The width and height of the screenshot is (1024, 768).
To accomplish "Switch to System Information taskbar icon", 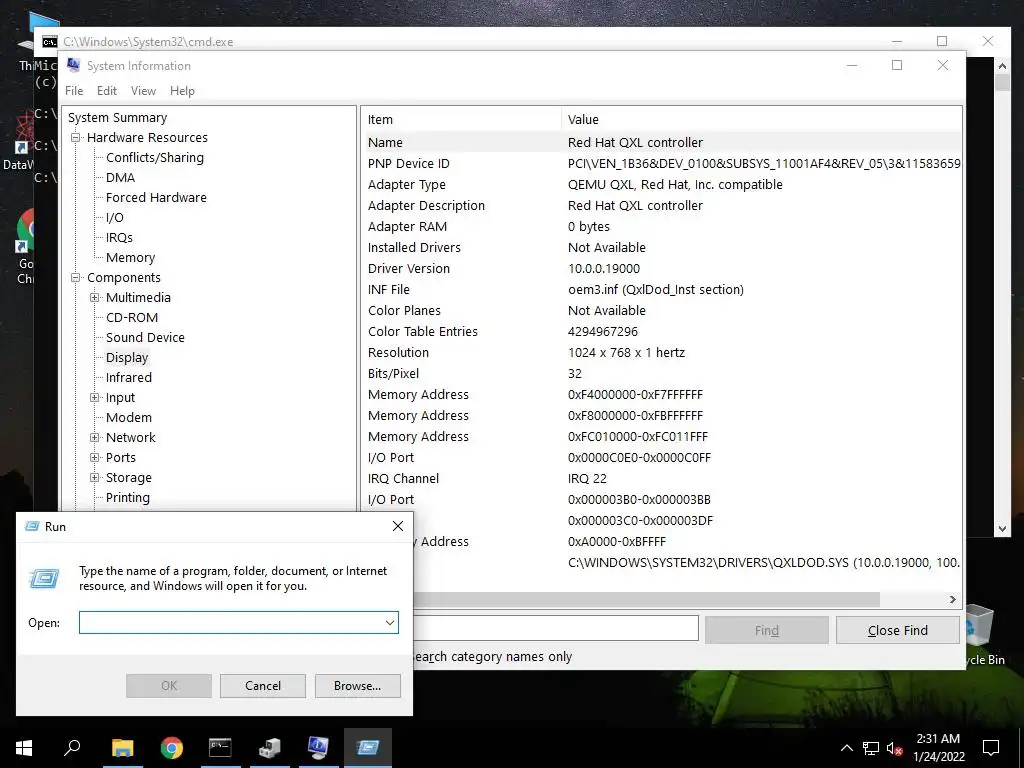I will [x=318, y=748].
